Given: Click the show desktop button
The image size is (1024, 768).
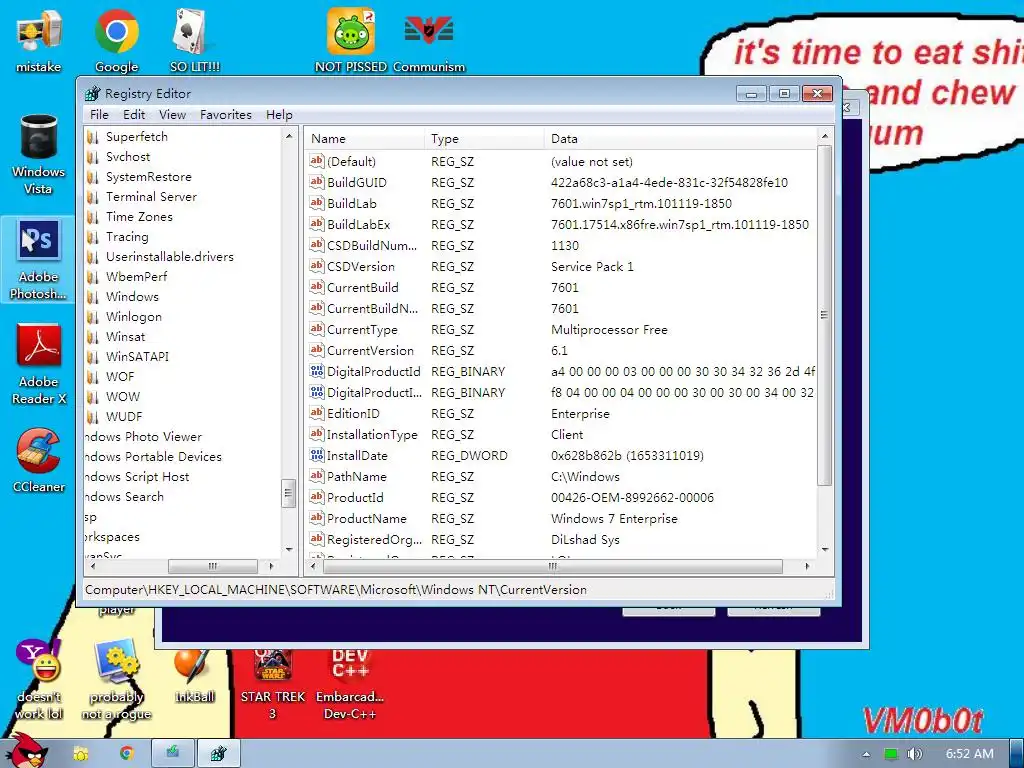Looking at the screenshot, I should tap(1017, 754).
